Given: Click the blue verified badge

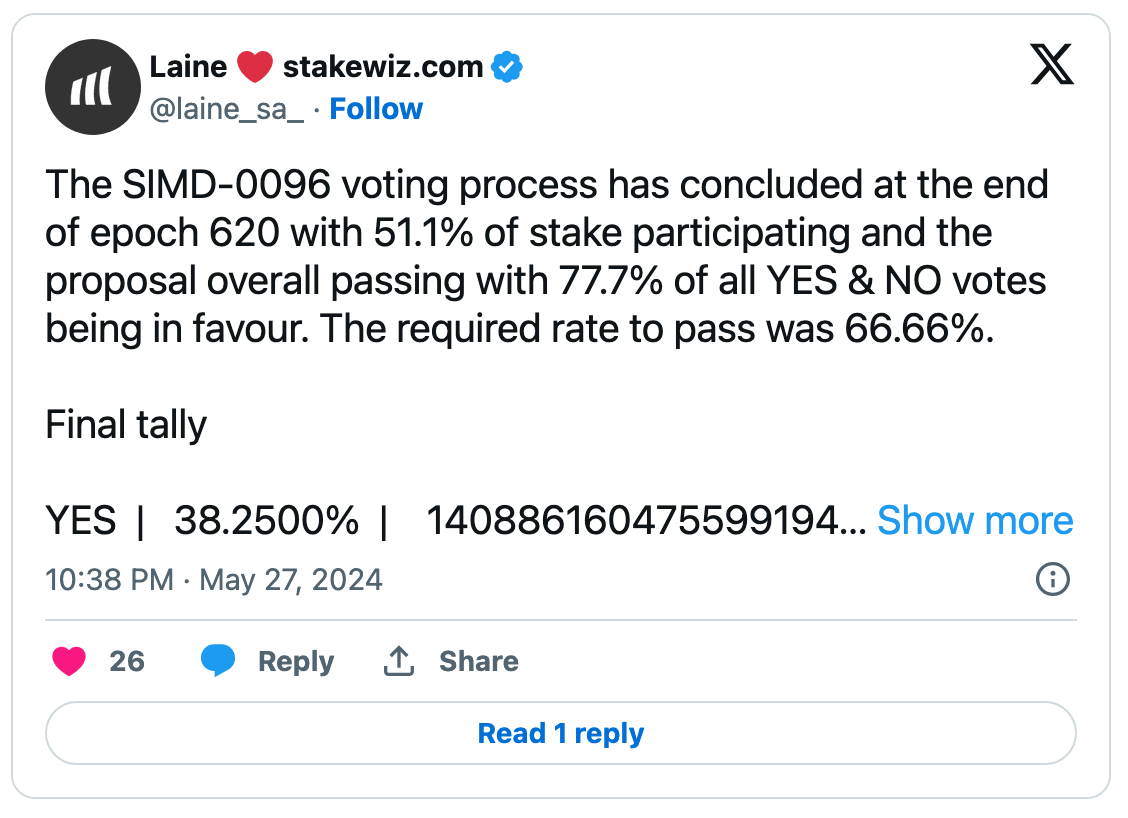Looking at the screenshot, I should click(x=508, y=68).
